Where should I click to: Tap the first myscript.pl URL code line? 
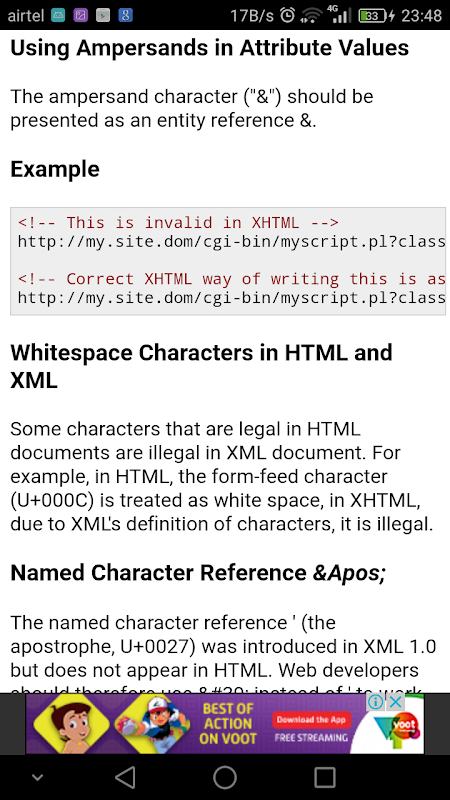pos(232,241)
